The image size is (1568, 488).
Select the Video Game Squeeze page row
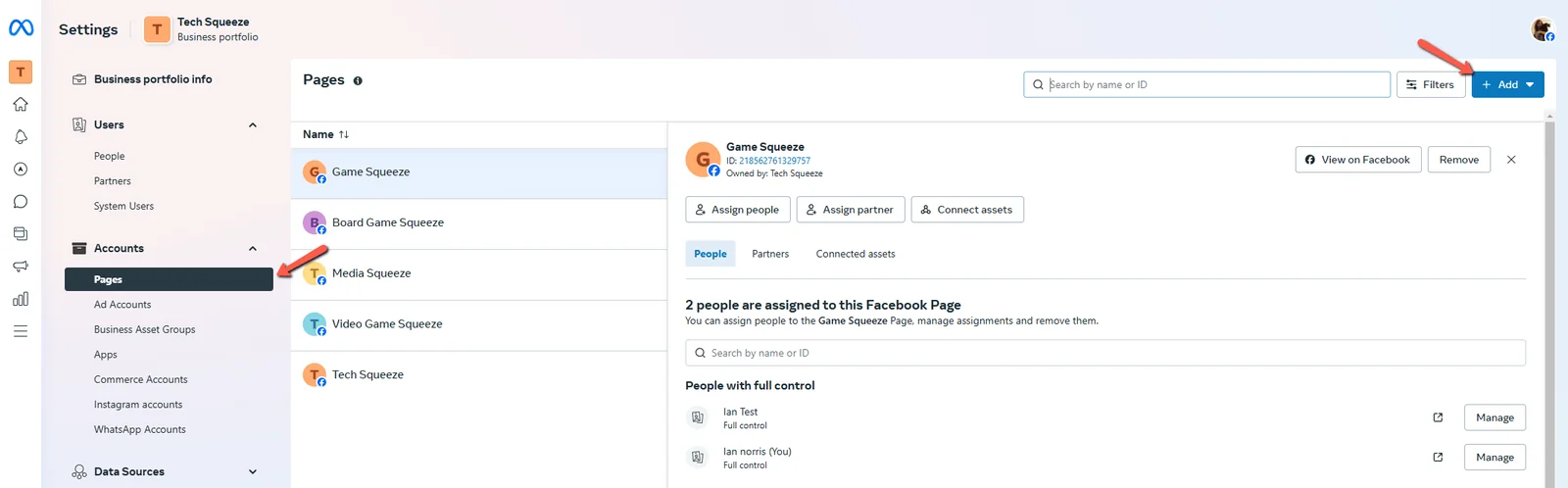[x=479, y=325]
